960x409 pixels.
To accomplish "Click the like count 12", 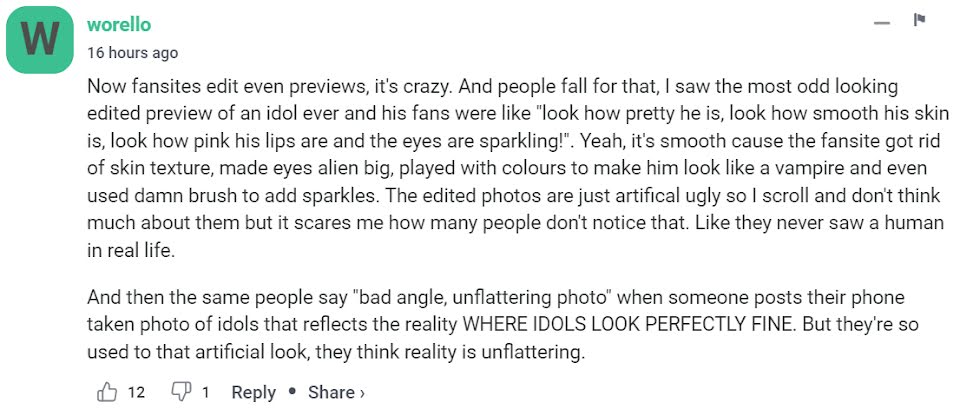I will pos(137,393).
